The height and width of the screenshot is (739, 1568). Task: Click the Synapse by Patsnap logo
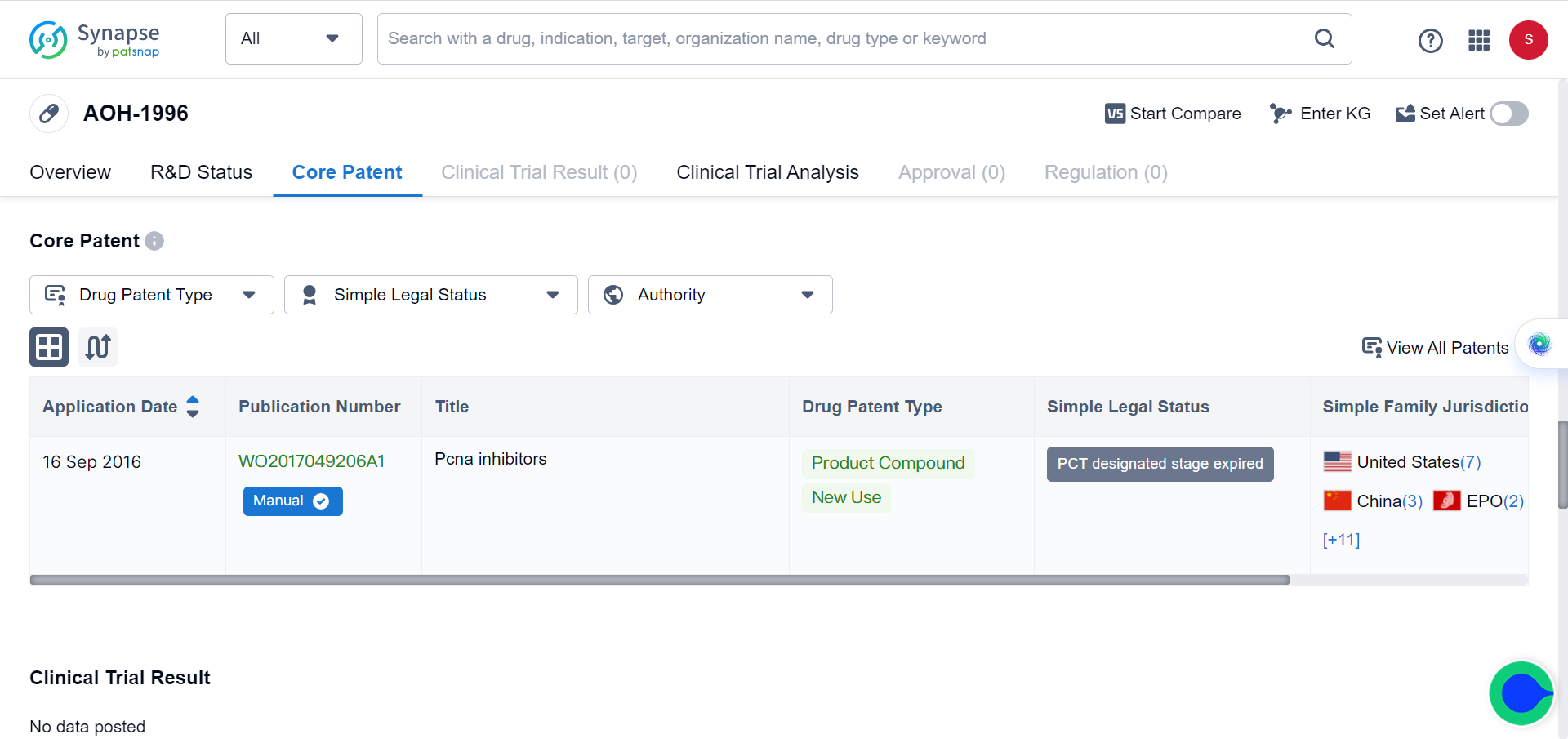click(x=95, y=39)
